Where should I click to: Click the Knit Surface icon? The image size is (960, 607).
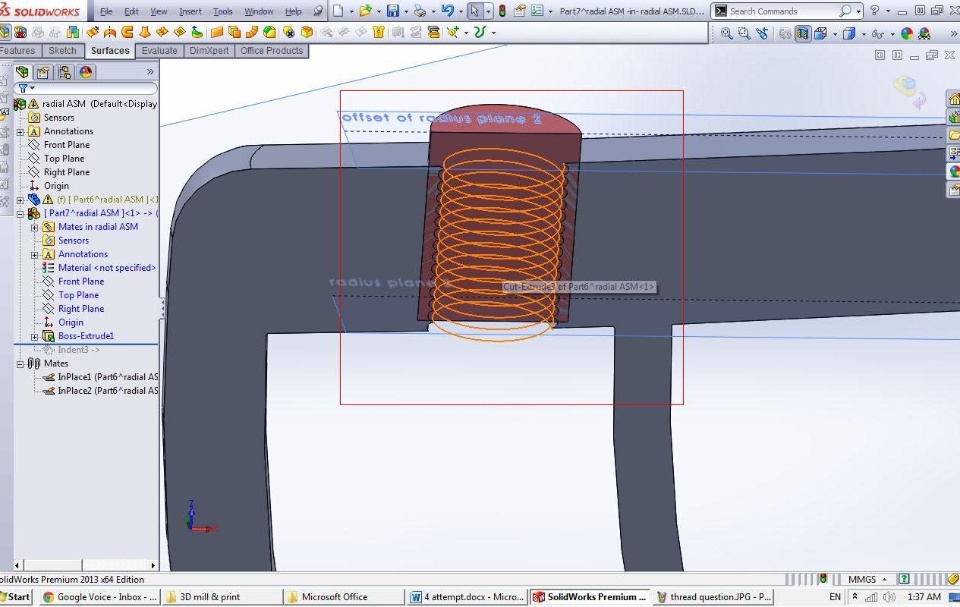coord(378,32)
